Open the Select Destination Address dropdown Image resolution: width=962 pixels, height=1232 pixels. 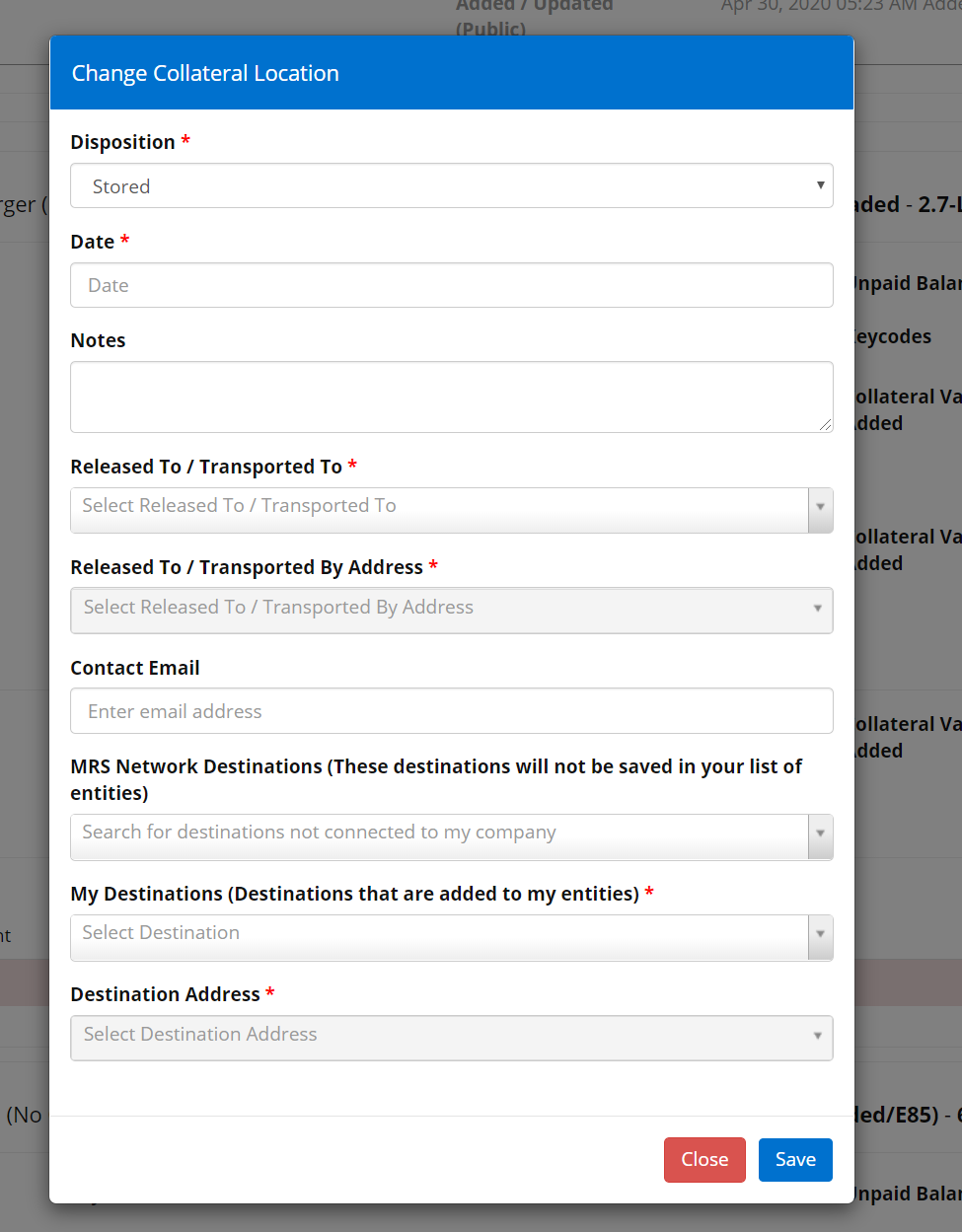coord(452,1038)
